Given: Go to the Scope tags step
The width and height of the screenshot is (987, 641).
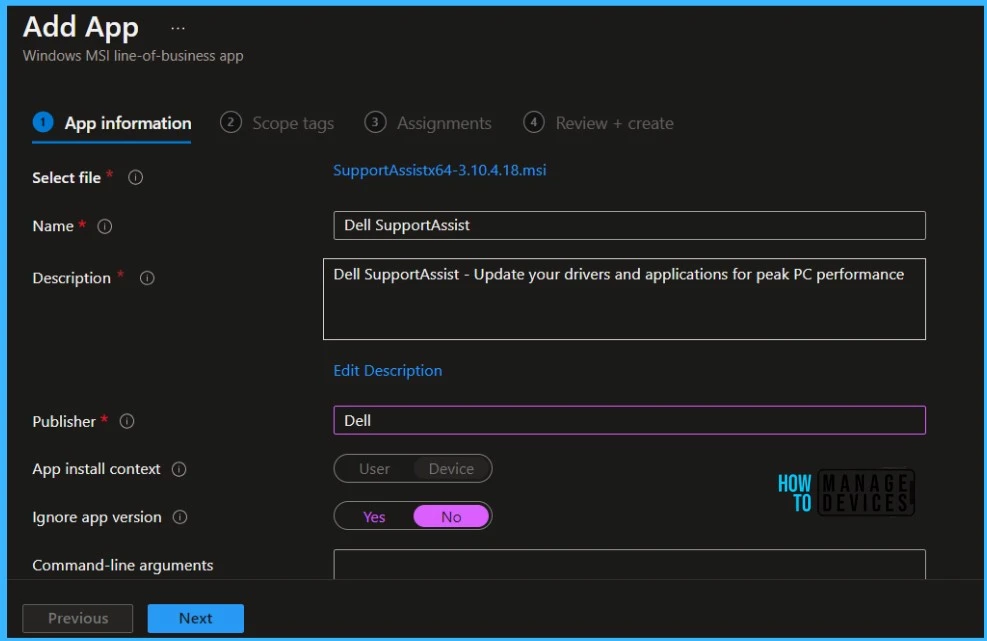Looking at the screenshot, I should (277, 123).
